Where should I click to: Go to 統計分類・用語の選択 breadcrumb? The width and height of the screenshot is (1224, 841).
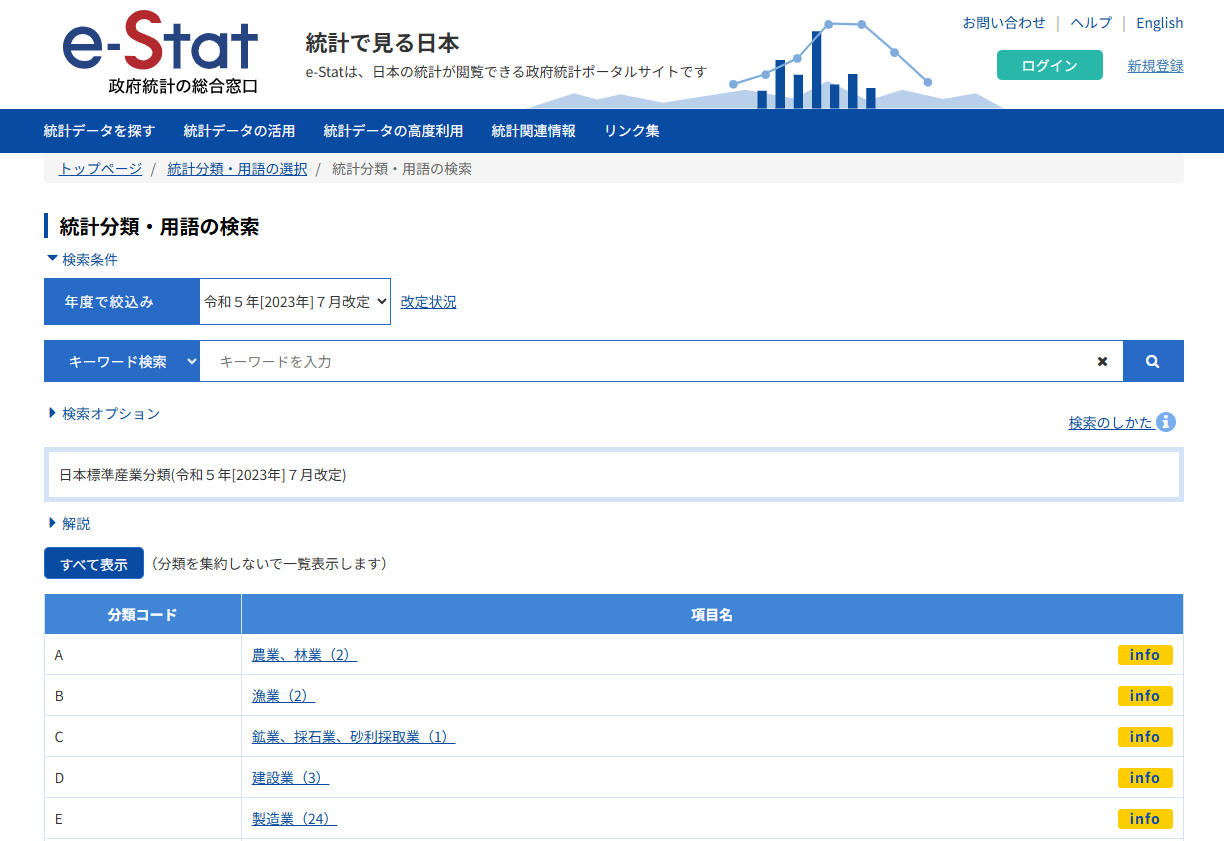tap(237, 169)
